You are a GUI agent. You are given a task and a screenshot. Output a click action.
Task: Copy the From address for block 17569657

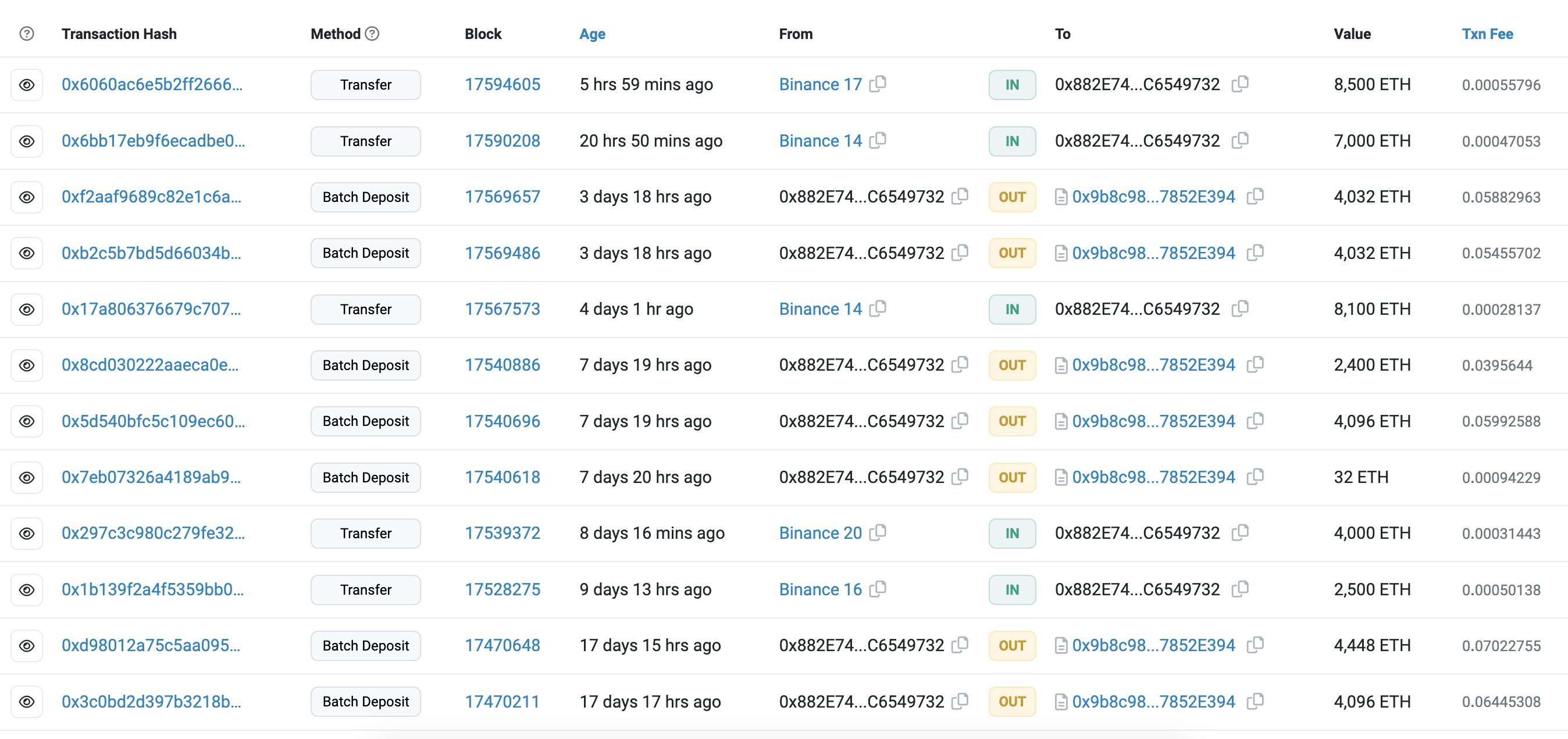[960, 196]
